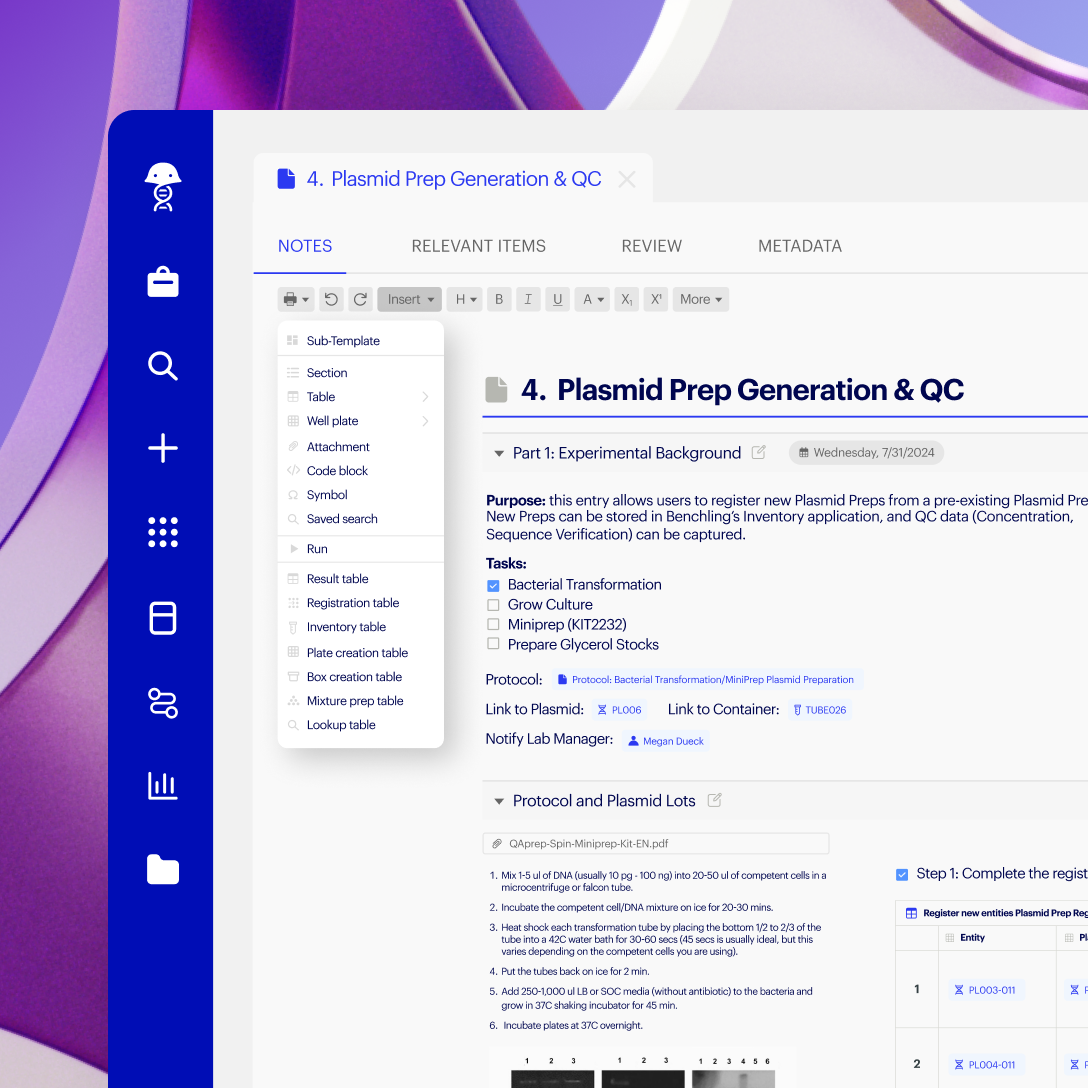Viewport: 1088px width, 1088px height.
Task: Open the search magnifier in the blue sidebar
Action: (163, 366)
